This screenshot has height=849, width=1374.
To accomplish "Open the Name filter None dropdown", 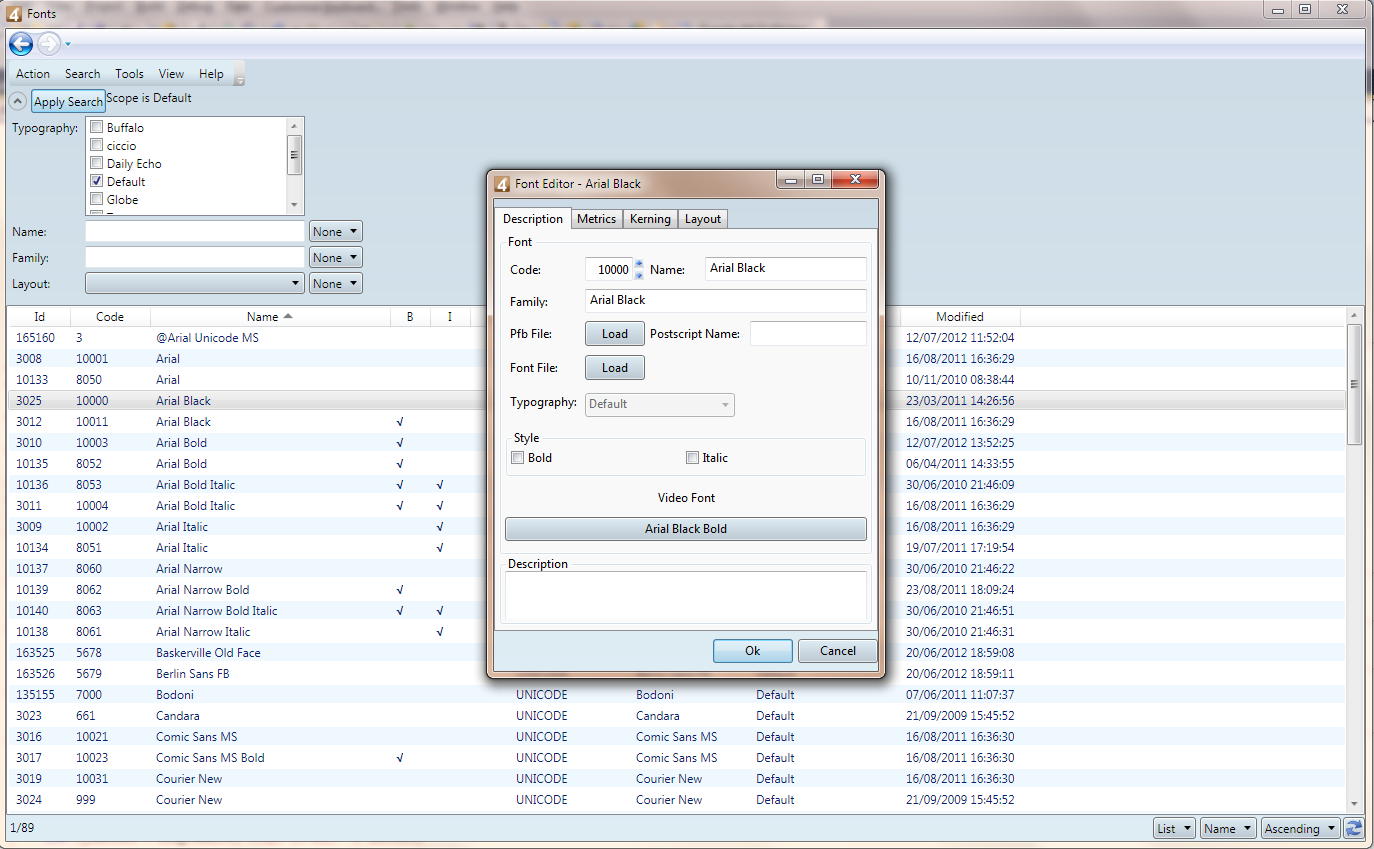I will pyautogui.click(x=336, y=232).
